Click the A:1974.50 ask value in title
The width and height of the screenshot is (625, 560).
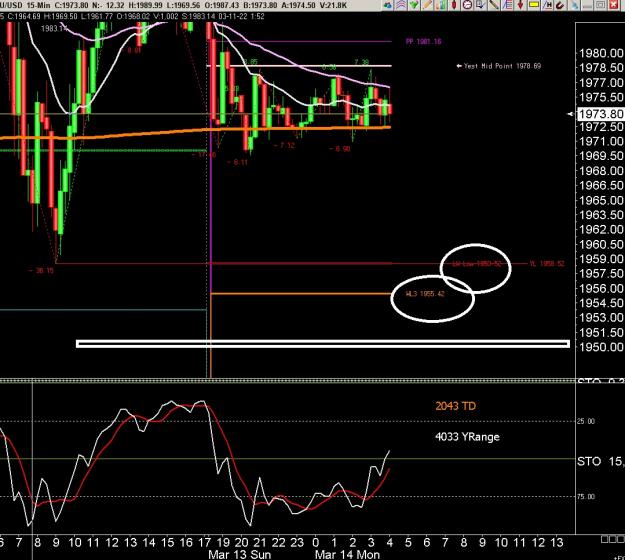point(299,6)
